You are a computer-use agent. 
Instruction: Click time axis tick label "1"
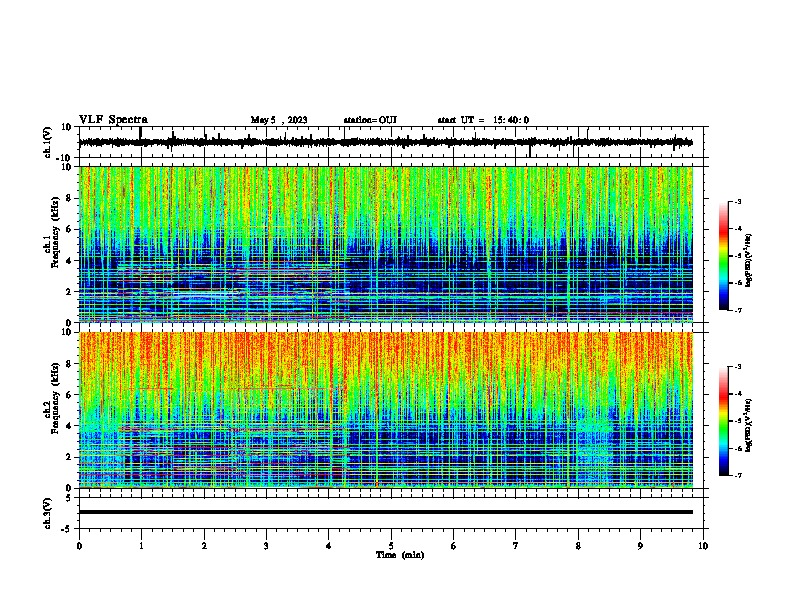[x=141, y=546]
